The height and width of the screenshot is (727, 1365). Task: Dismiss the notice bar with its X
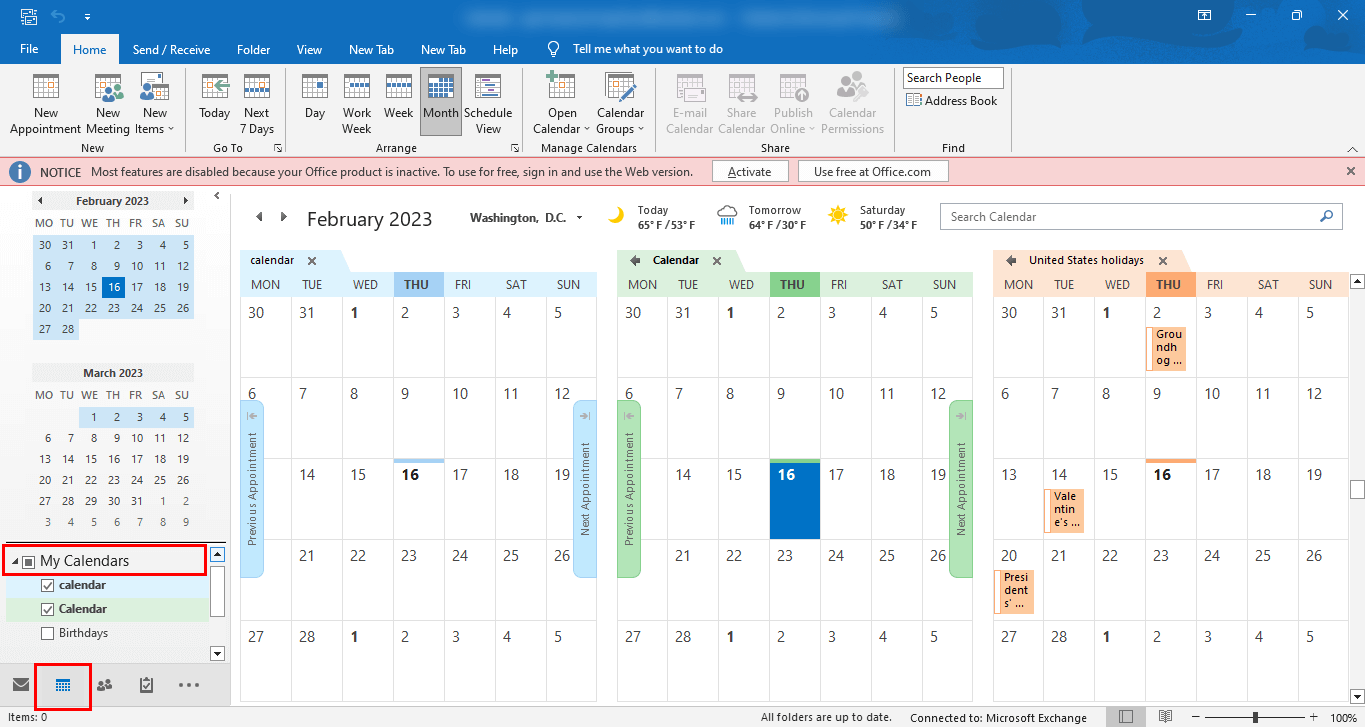click(1351, 171)
